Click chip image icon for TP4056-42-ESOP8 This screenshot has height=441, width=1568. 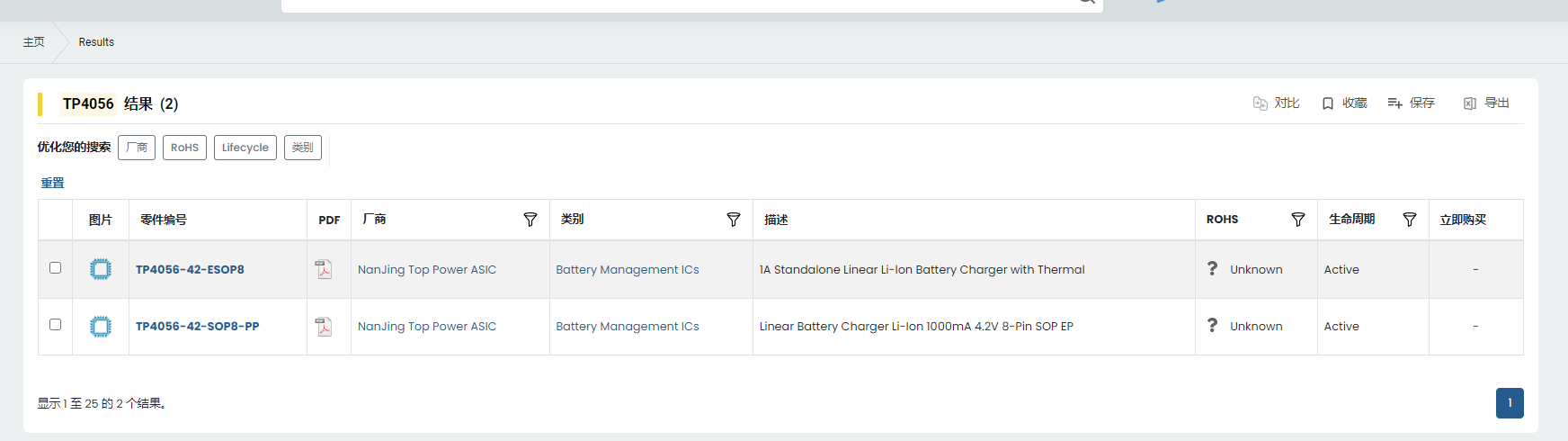tap(101, 269)
